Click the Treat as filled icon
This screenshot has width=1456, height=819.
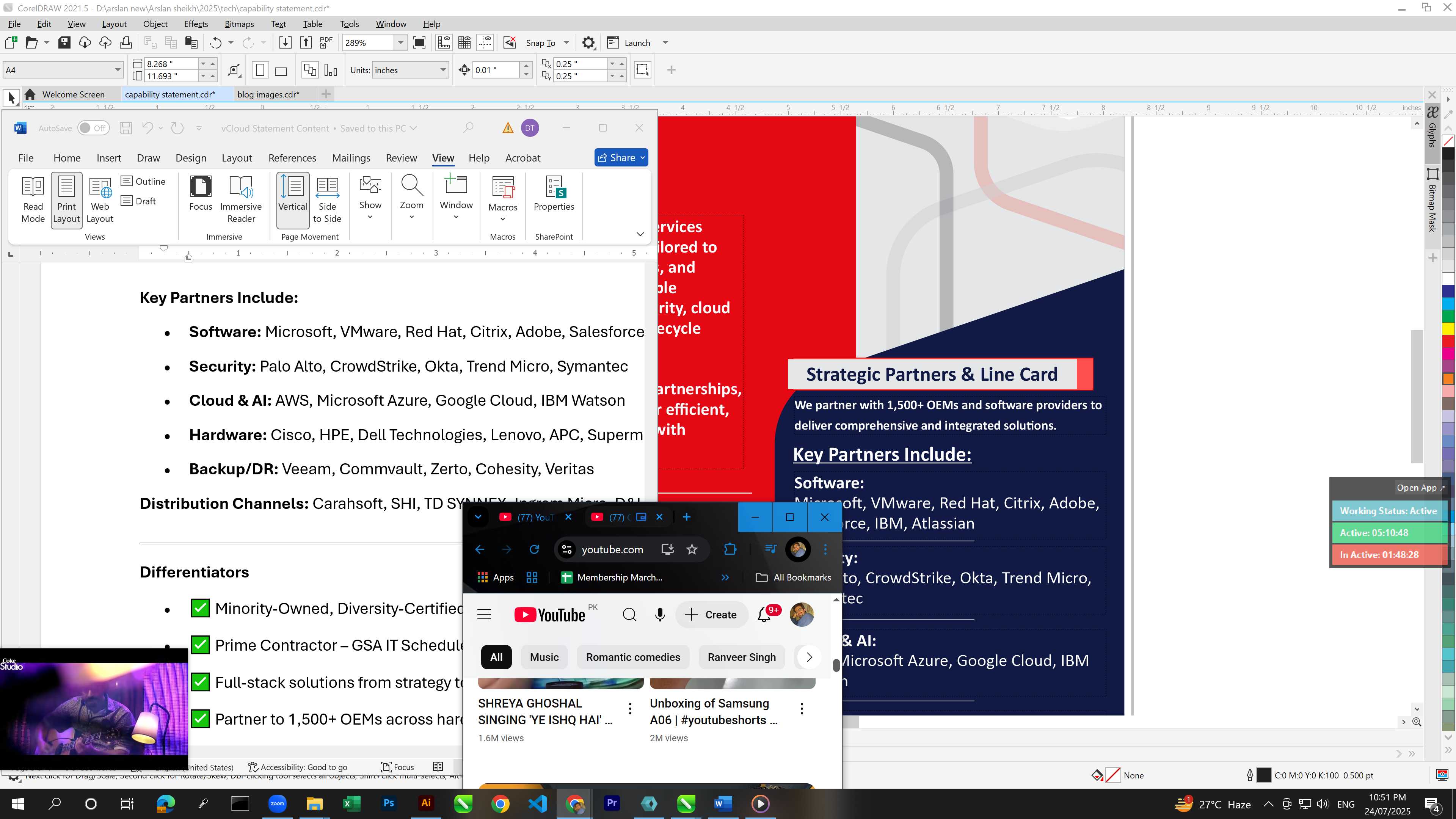click(642, 69)
